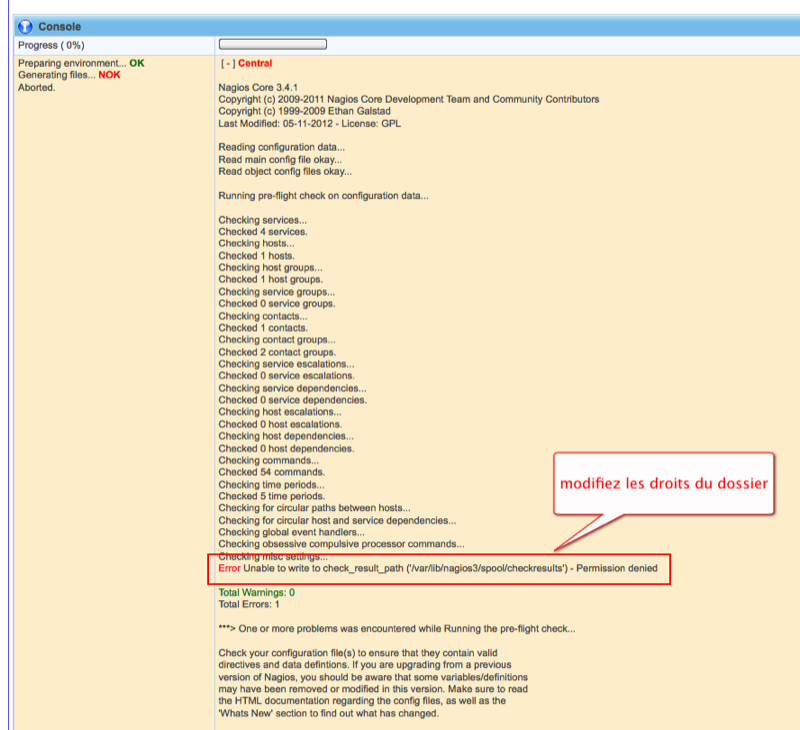Click the 'Generating files...' text
The image size is (800, 730).
pyautogui.click(x=56, y=75)
